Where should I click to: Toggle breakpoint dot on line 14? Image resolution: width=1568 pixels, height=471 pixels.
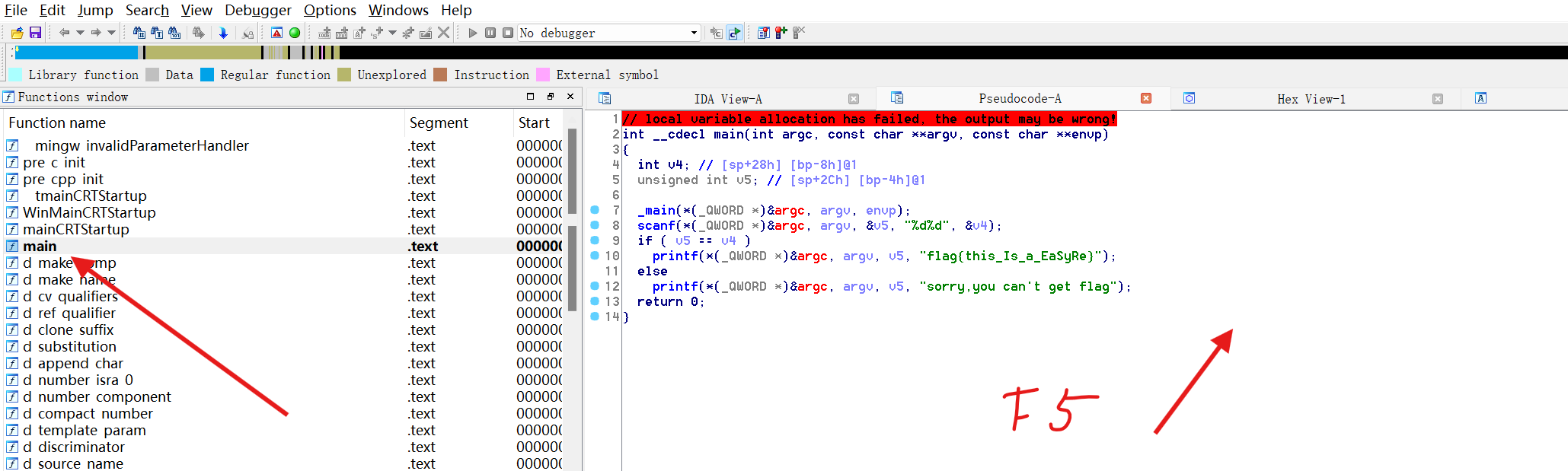tap(595, 317)
